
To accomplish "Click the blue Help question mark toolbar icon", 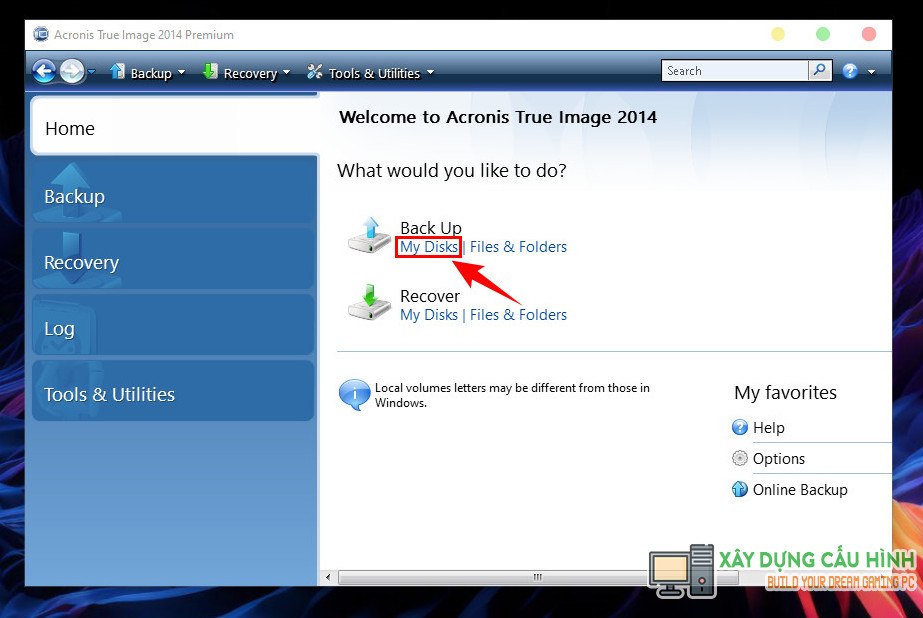I will (x=849, y=71).
